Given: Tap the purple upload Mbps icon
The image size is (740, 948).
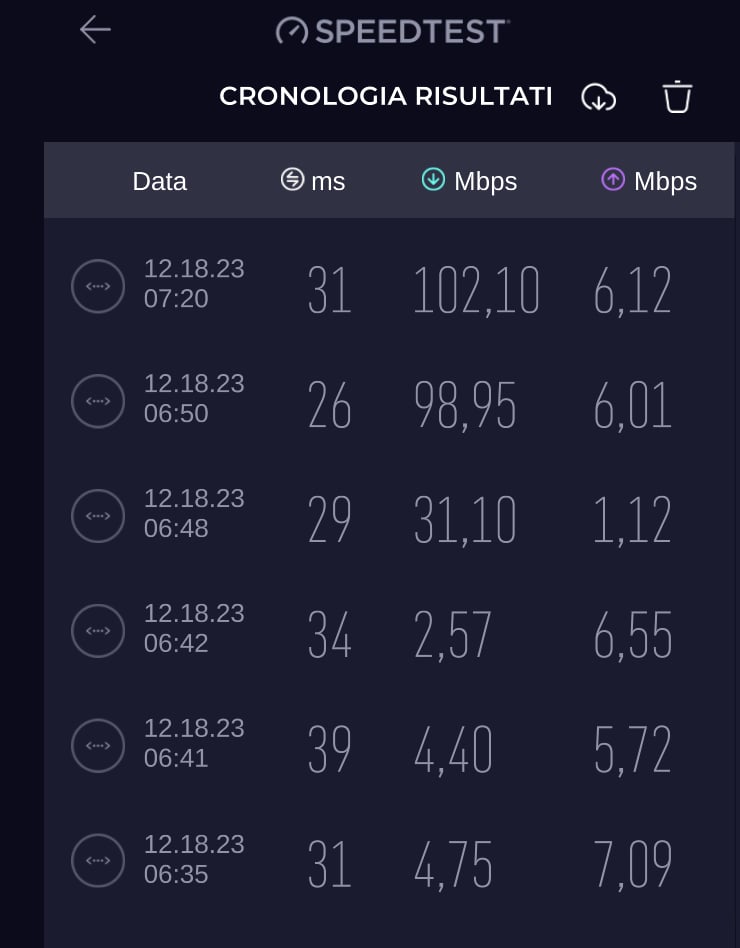Looking at the screenshot, I should coord(613,180).
